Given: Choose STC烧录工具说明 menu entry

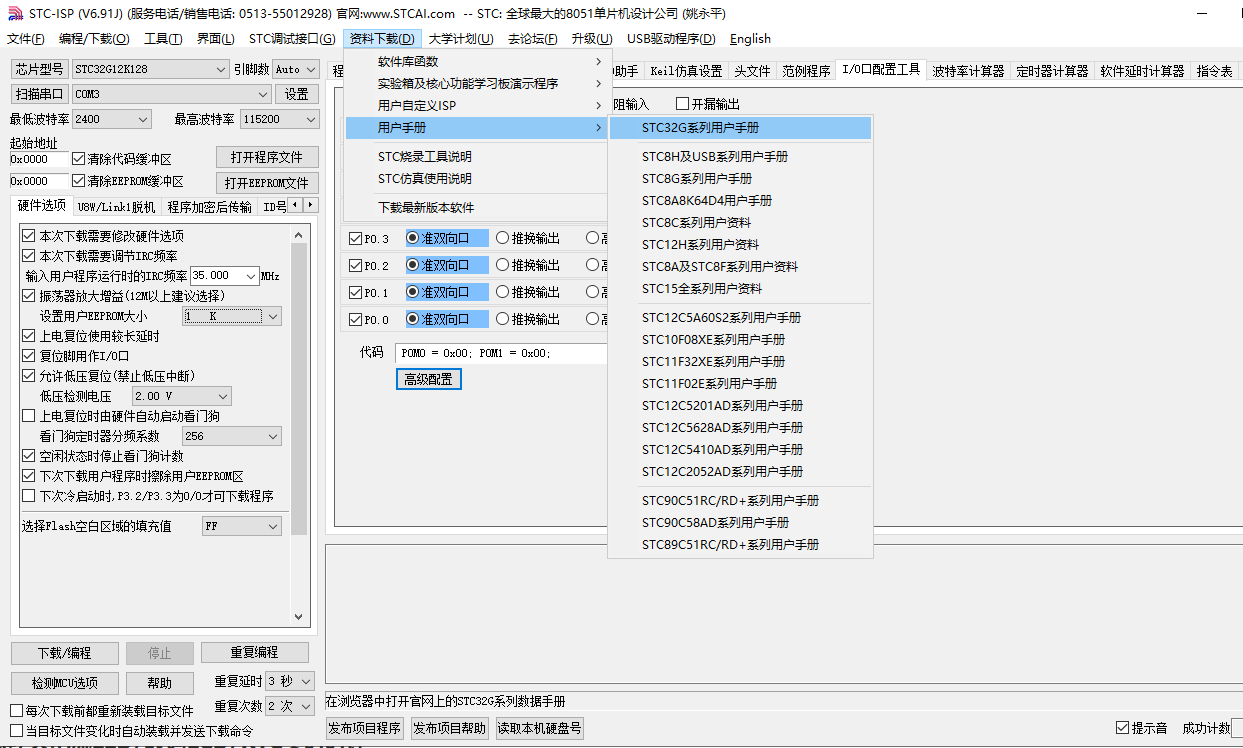Looking at the screenshot, I should tap(476, 157).
